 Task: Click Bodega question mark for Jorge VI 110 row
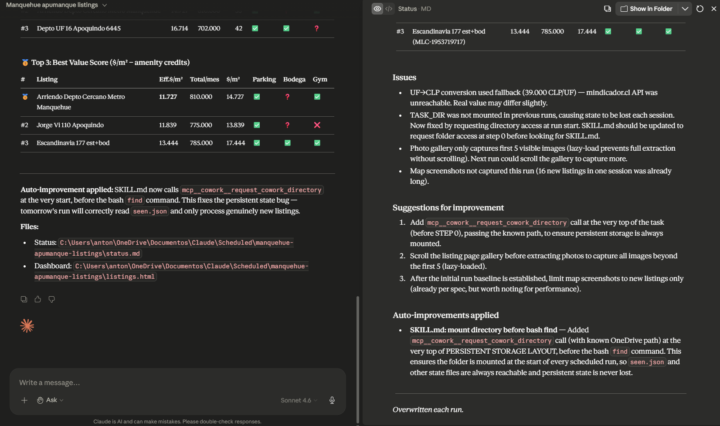[287, 125]
